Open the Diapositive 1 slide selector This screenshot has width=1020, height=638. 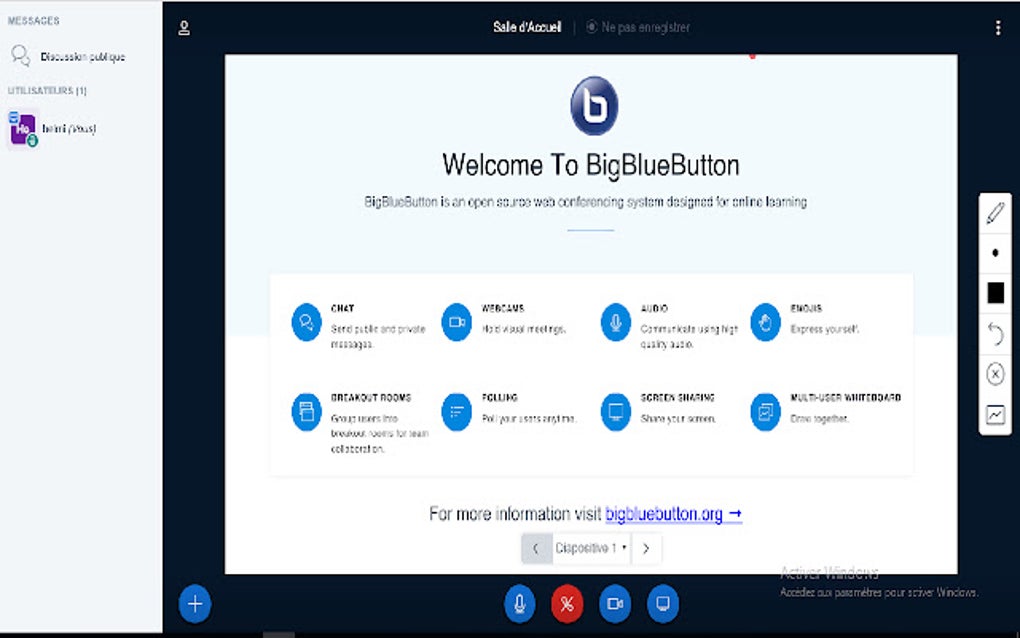pos(591,549)
